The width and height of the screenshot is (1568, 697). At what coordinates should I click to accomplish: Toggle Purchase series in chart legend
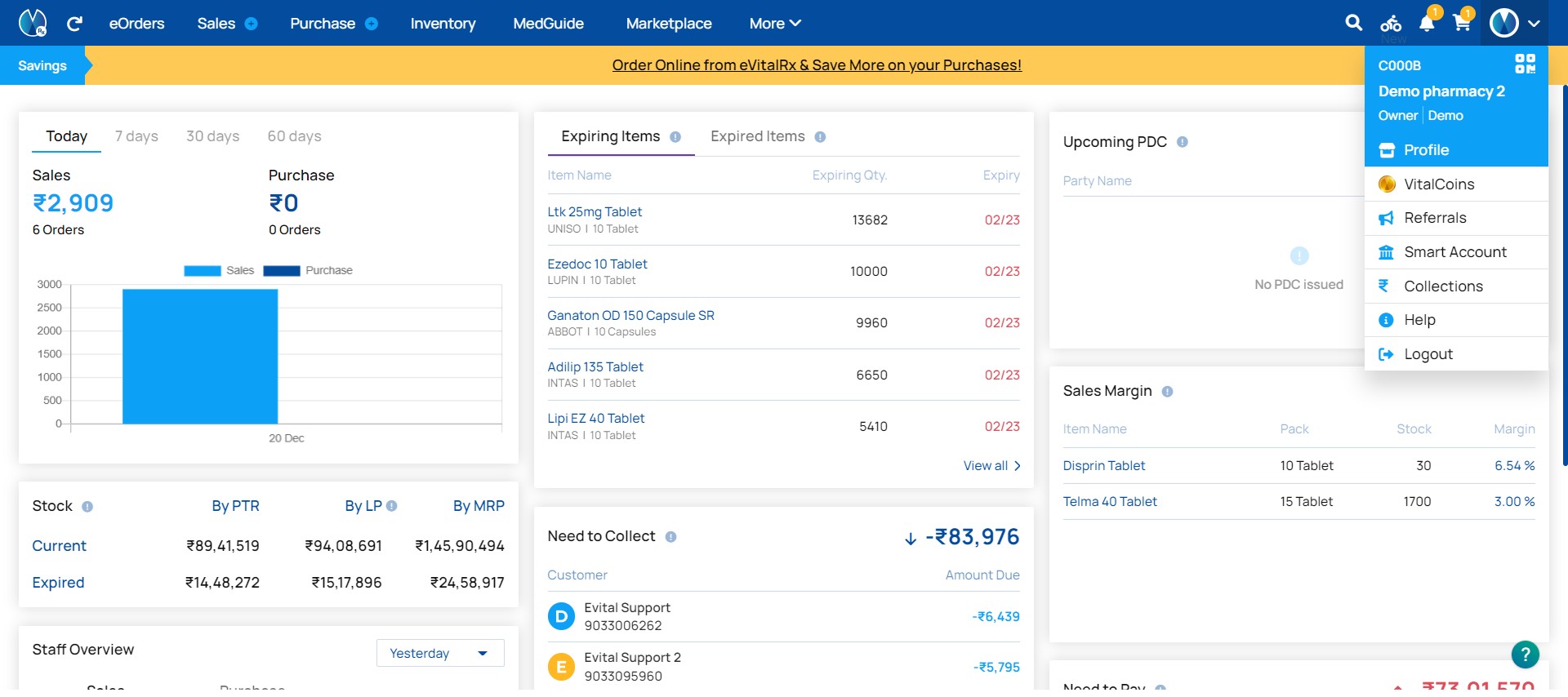(308, 270)
